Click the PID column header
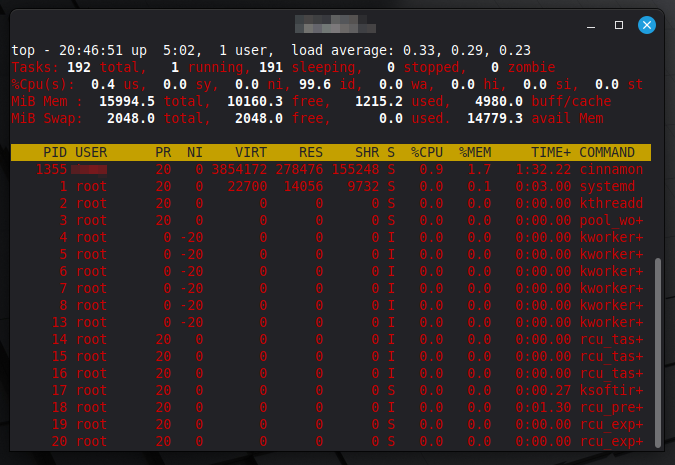 pyautogui.click(x=54, y=153)
